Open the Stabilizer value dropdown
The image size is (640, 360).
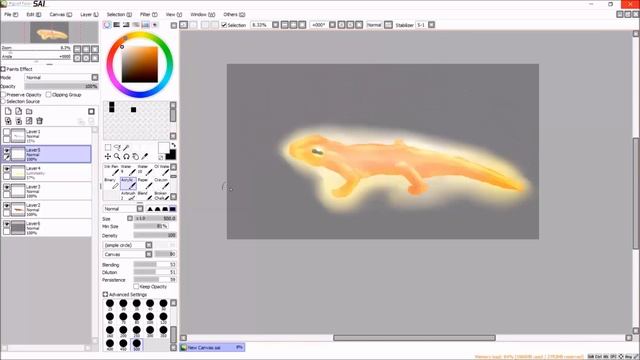(x=431, y=25)
